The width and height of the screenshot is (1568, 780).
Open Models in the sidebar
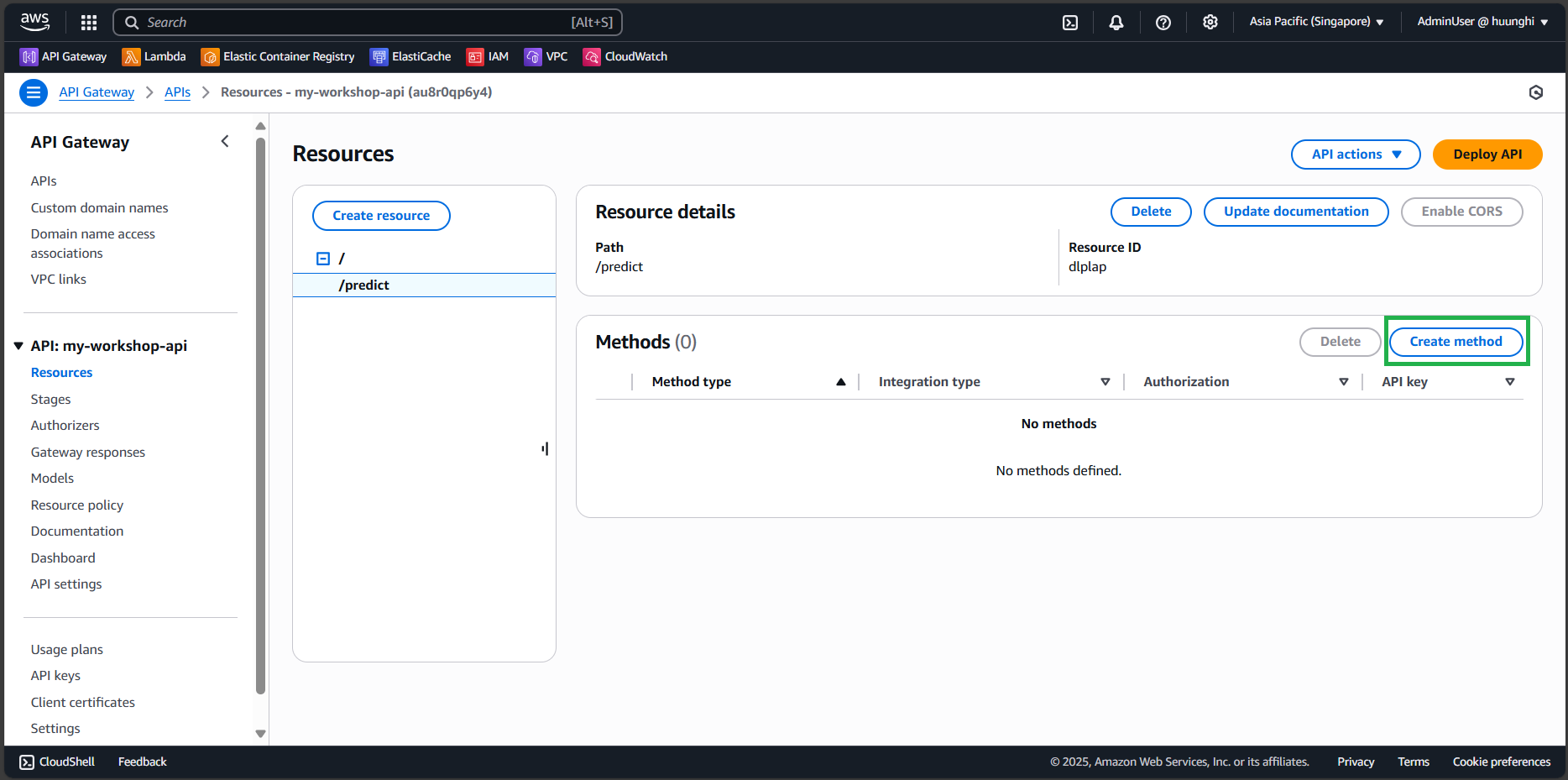click(52, 479)
